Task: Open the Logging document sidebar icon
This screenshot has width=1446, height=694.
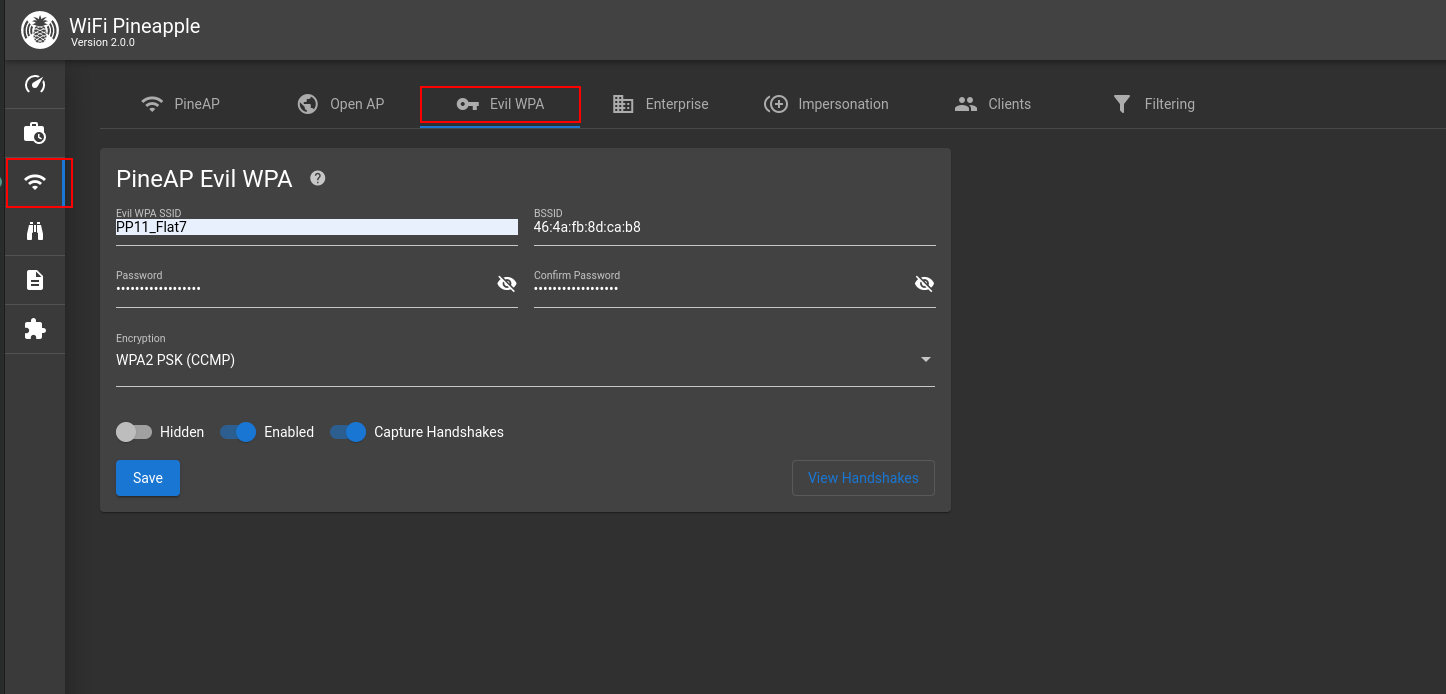Action: click(x=35, y=280)
